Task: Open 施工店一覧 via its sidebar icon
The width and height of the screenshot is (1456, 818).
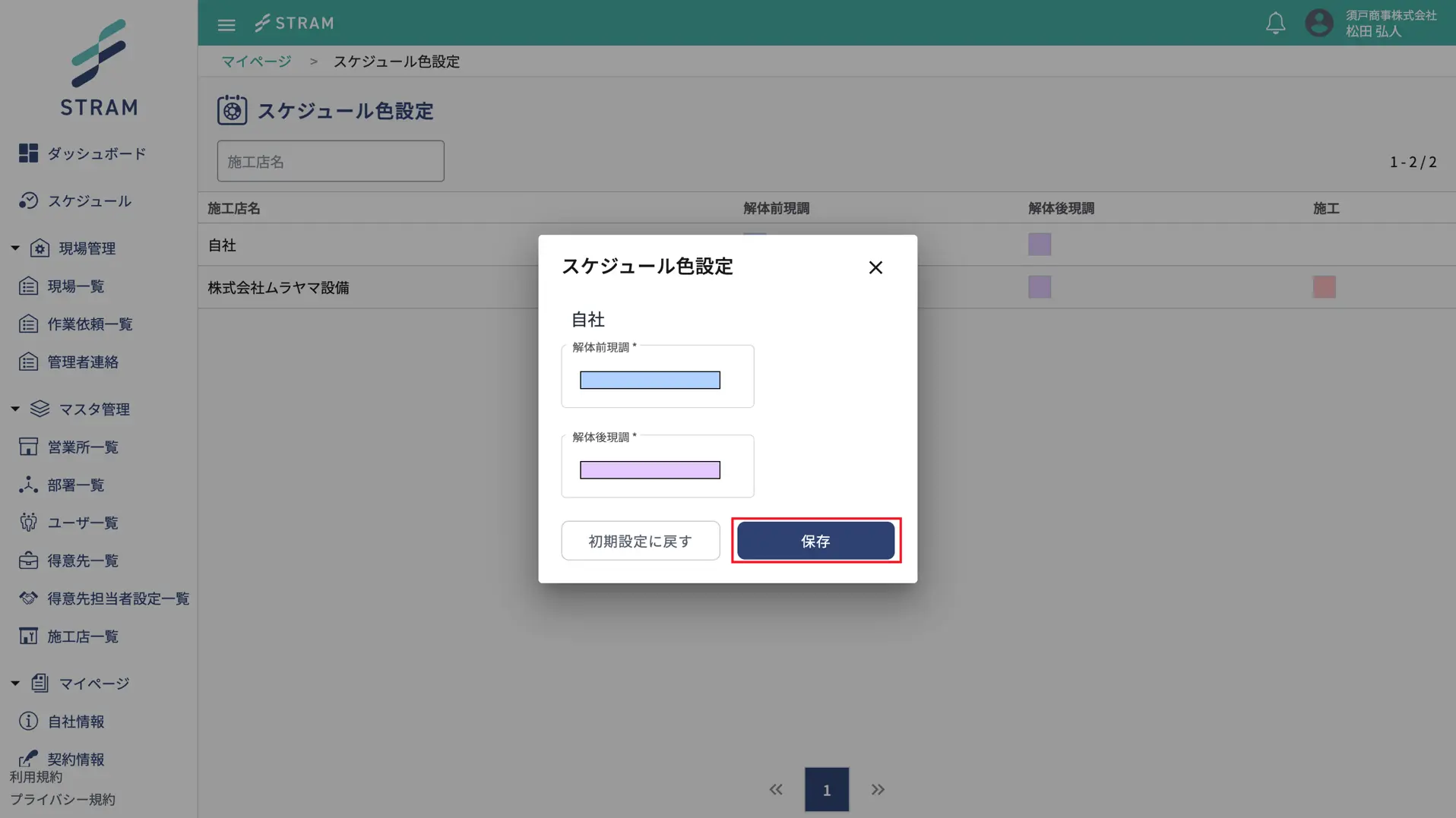Action: pos(28,636)
